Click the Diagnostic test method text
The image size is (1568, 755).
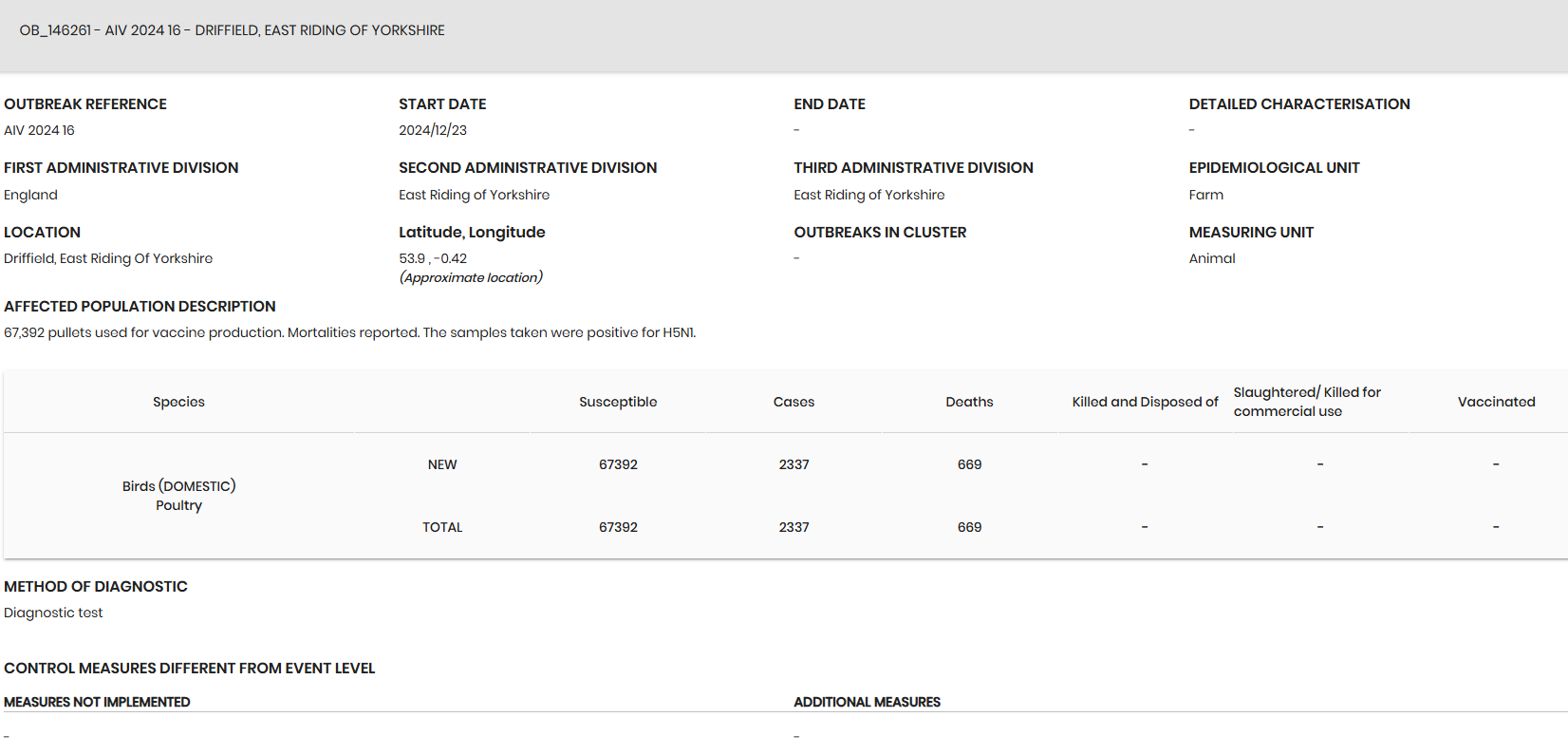[x=53, y=613]
